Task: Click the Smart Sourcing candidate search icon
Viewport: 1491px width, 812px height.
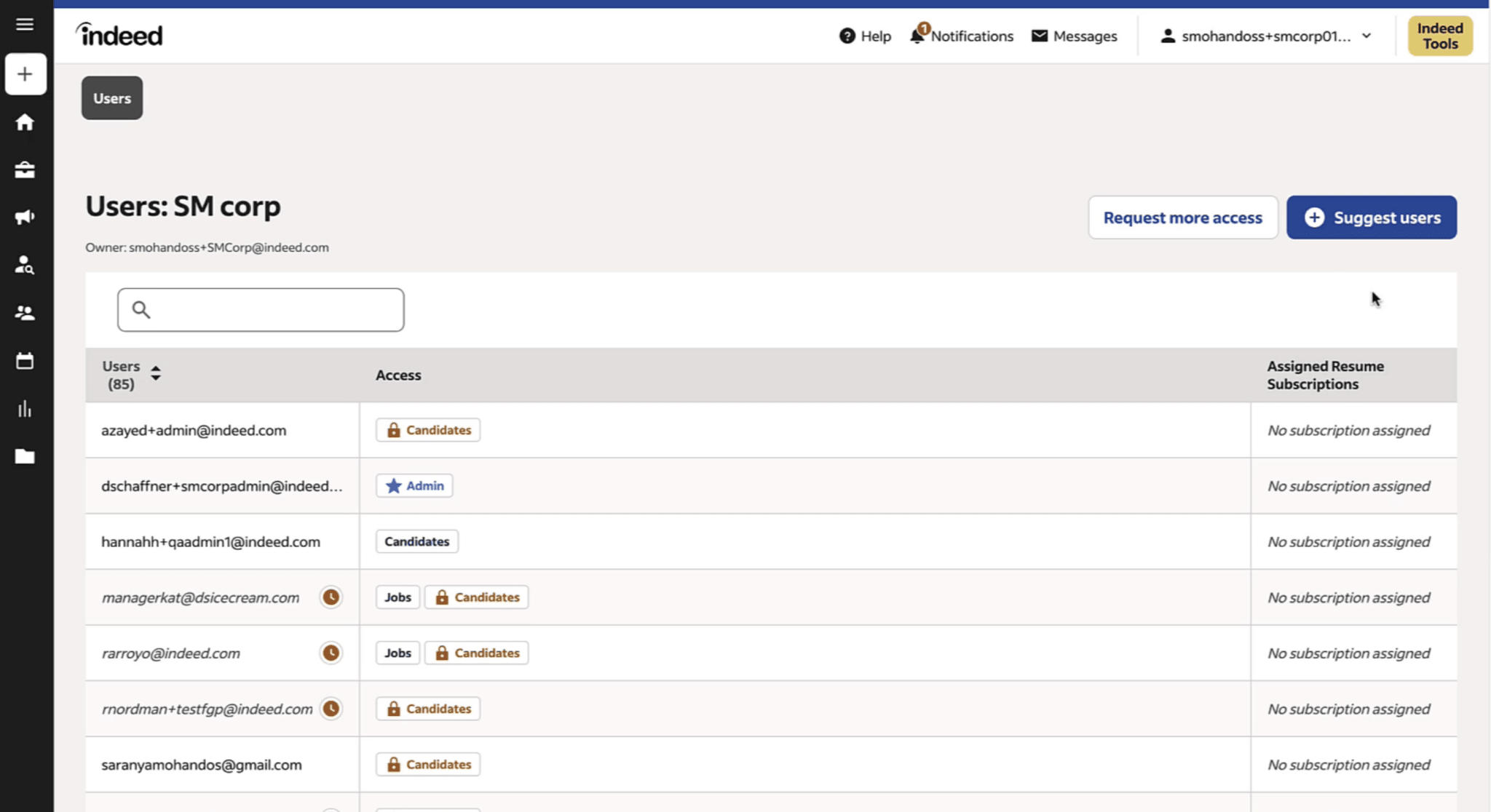Action: click(x=25, y=264)
